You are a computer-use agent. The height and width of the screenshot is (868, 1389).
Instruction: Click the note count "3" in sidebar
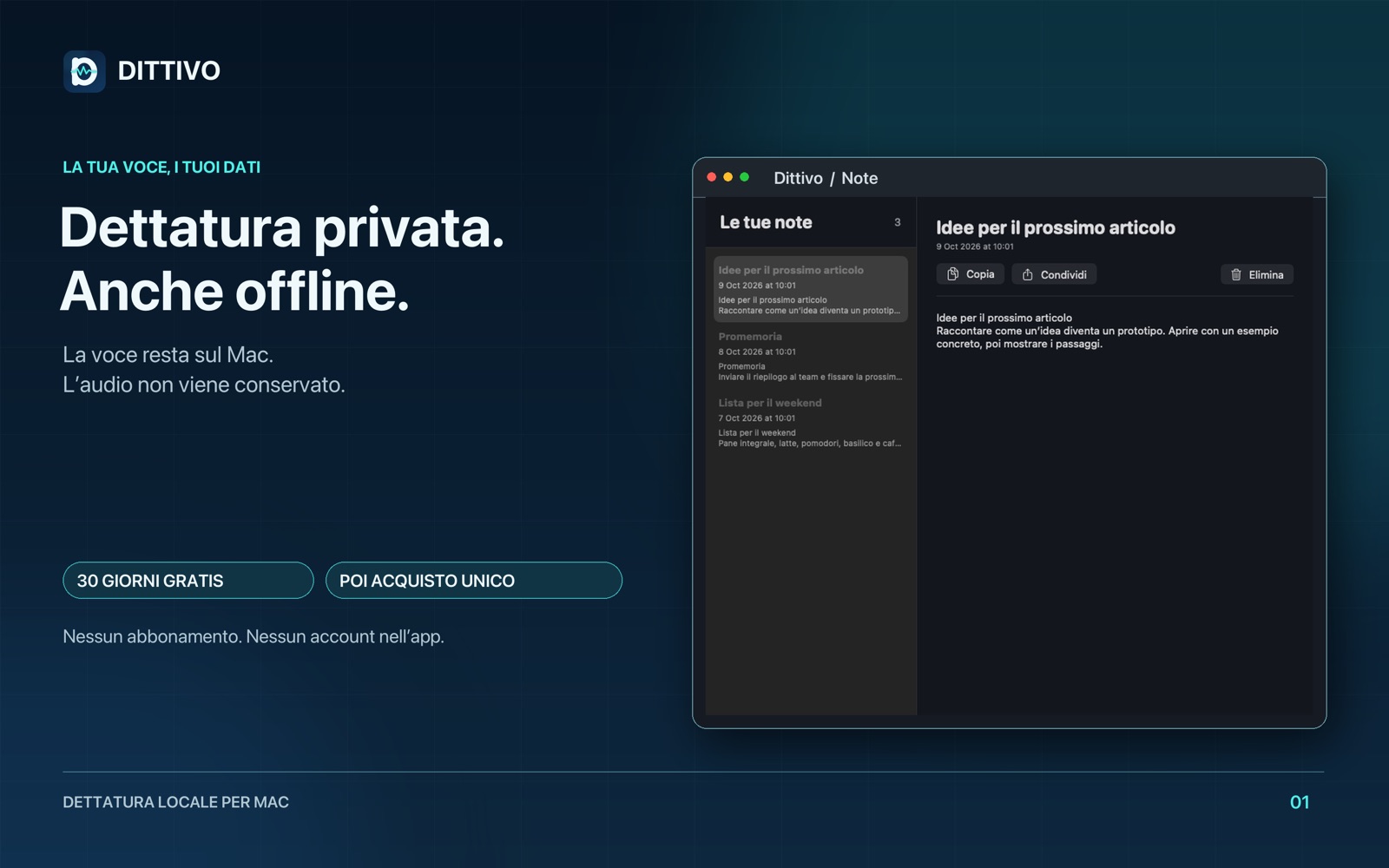tap(898, 222)
